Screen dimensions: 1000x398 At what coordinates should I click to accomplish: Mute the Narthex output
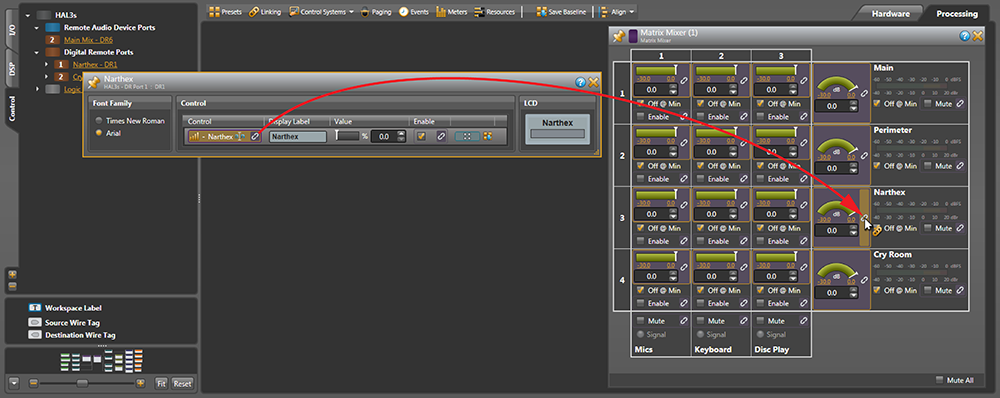pyautogui.click(x=927, y=228)
